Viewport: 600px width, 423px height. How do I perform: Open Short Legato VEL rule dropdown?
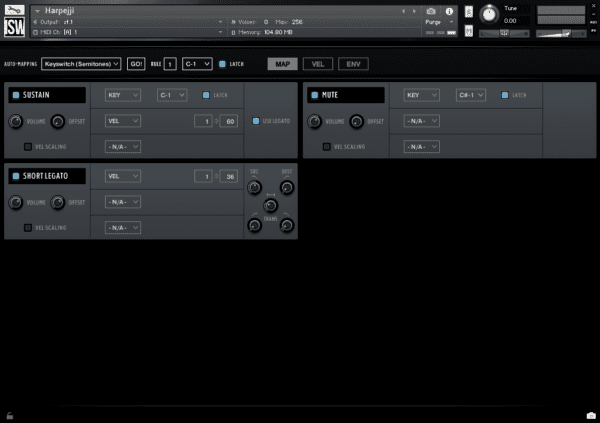click(123, 176)
